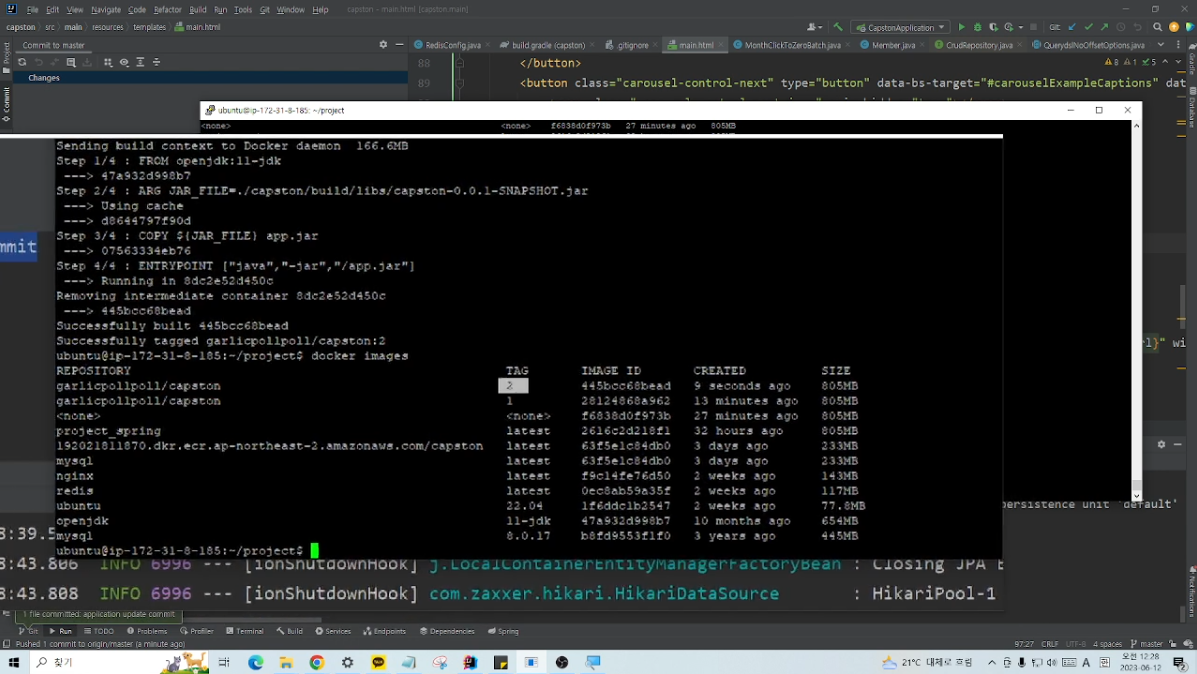The height and width of the screenshot is (674, 1197).
Task: Click the Stop run icon
Action: [x=1034, y=27]
